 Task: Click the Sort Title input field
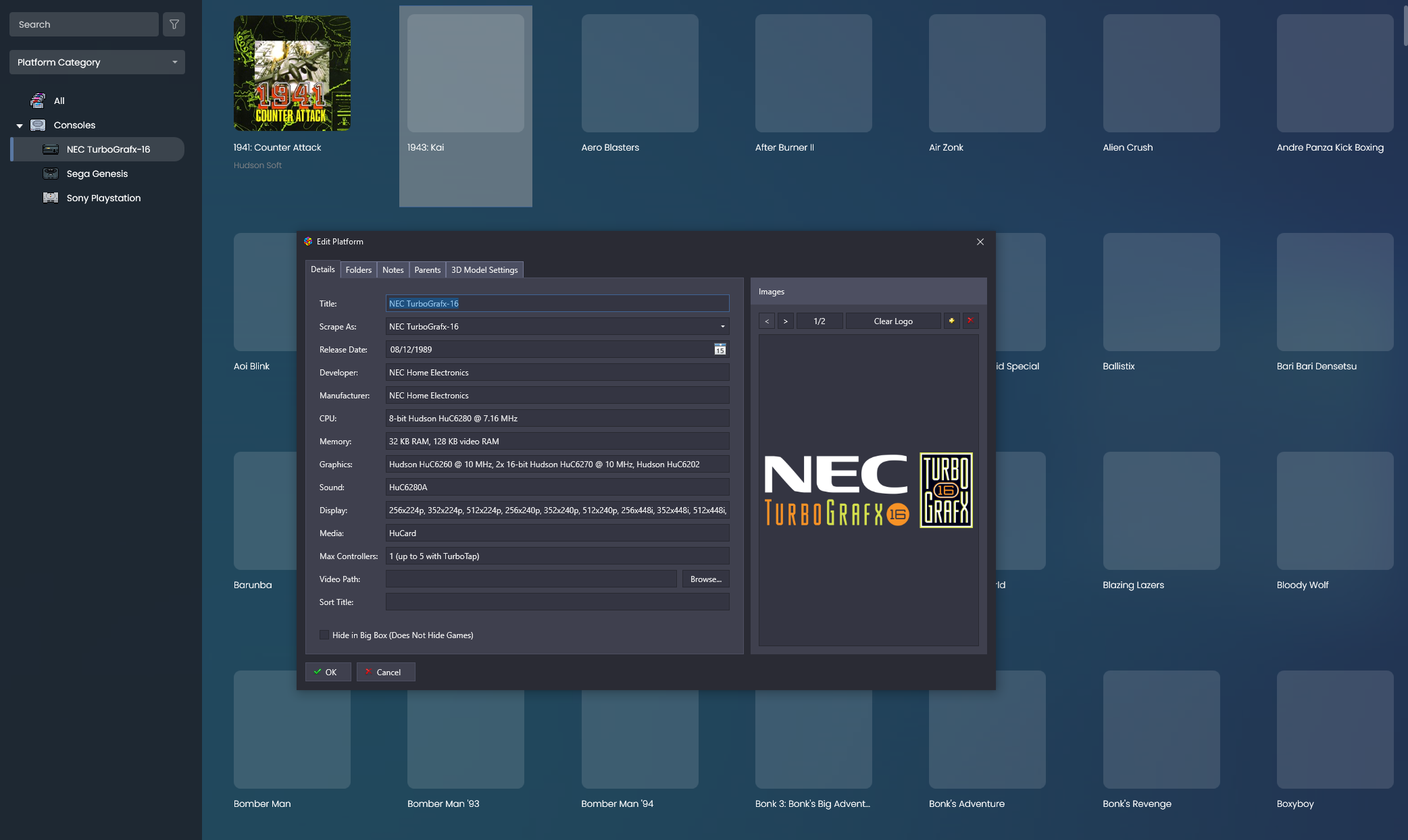[x=557, y=602]
